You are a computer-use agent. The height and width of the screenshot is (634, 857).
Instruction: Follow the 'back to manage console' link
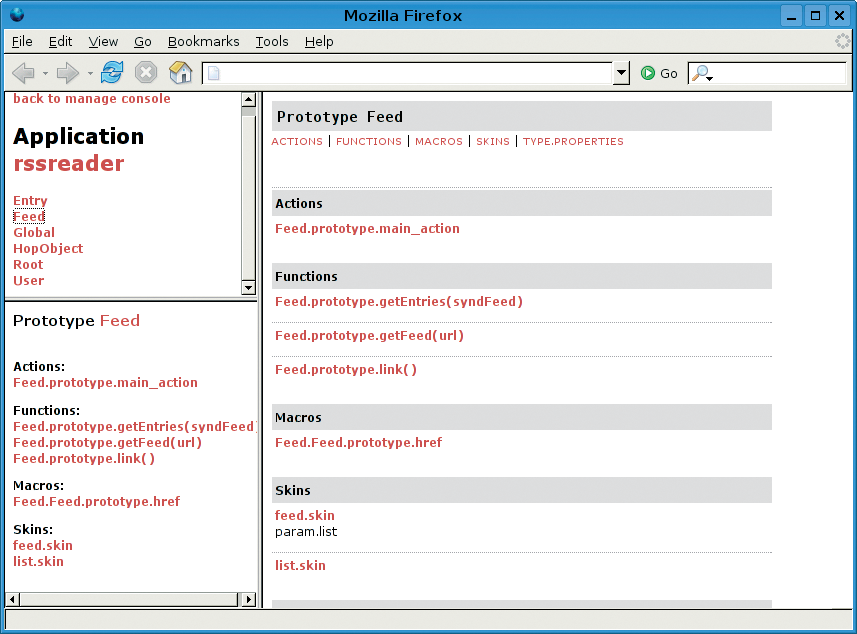pos(92,98)
